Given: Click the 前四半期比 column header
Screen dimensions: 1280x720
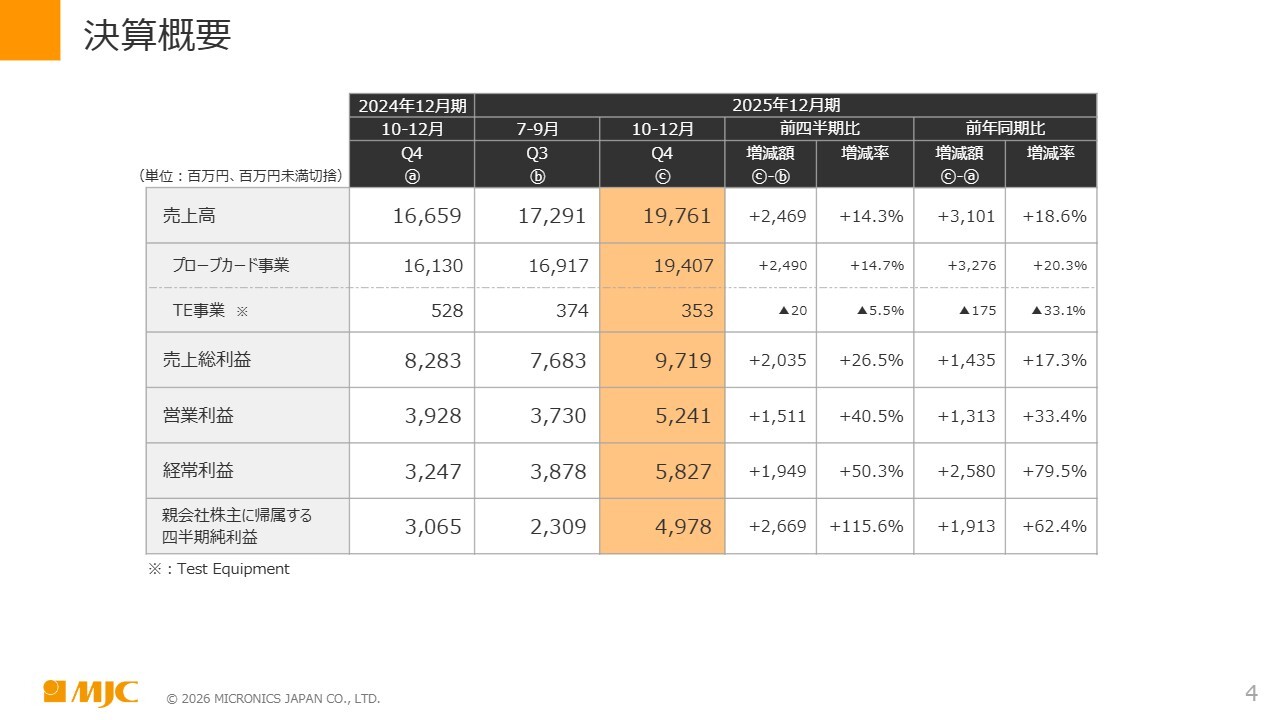Looking at the screenshot, I should [819, 129].
